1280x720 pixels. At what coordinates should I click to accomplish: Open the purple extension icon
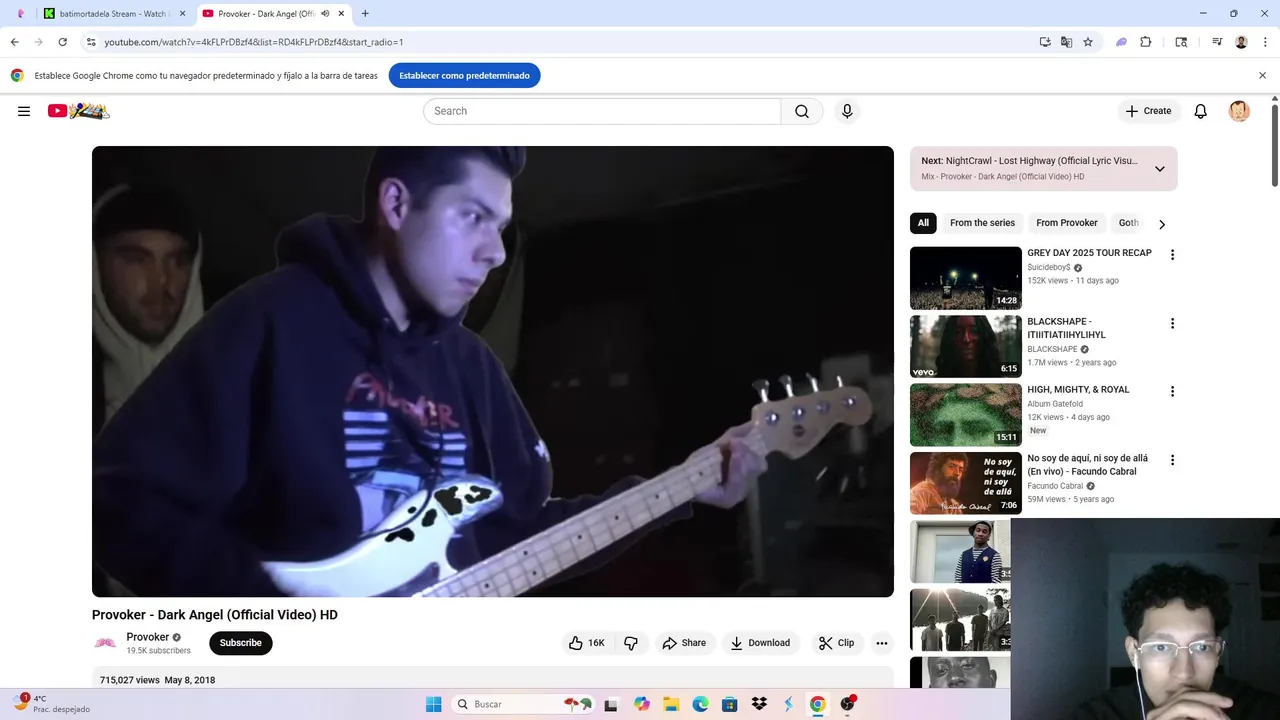pos(1122,42)
